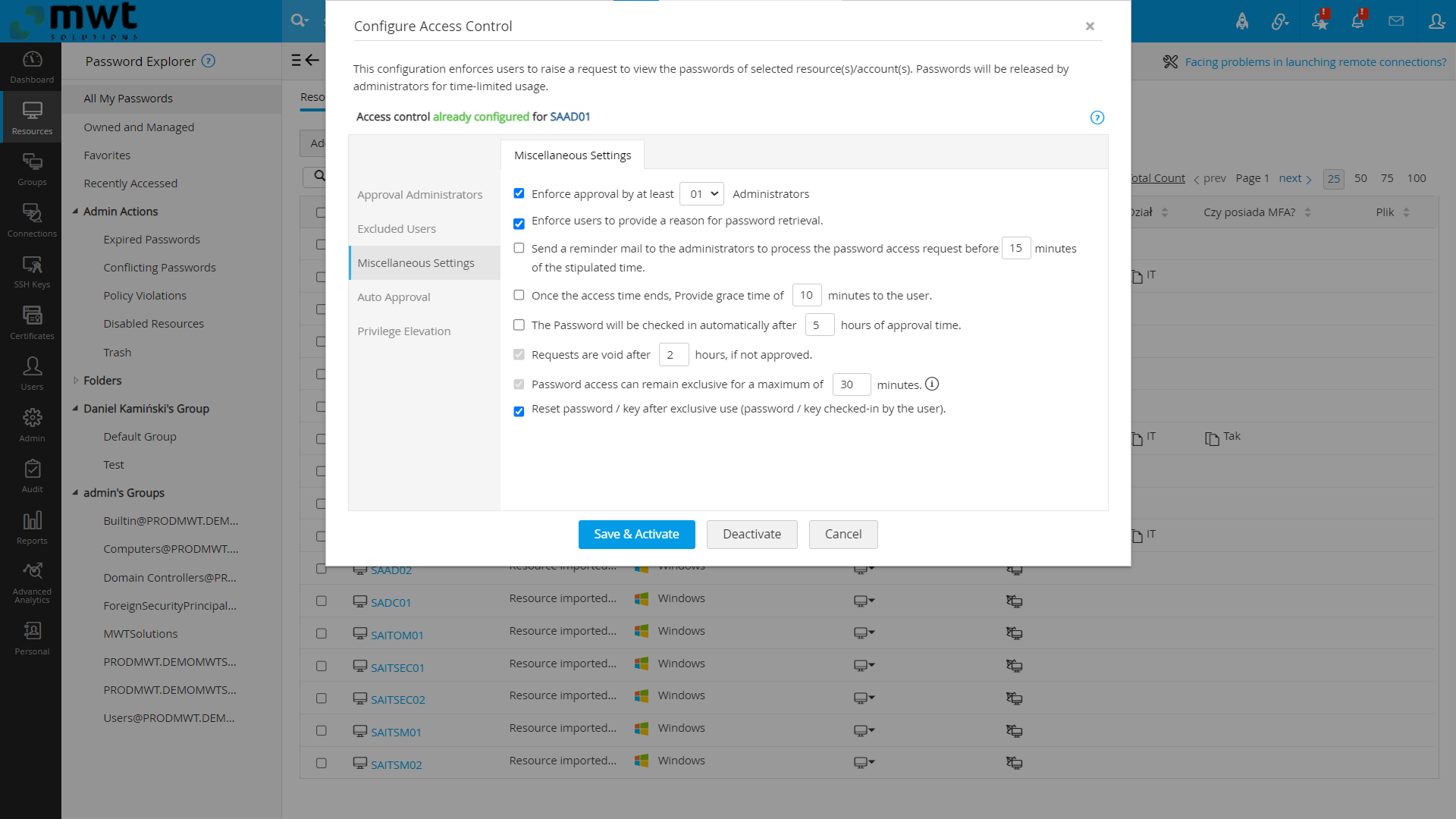Enable reminder mail to administrators checkbox

(x=519, y=248)
